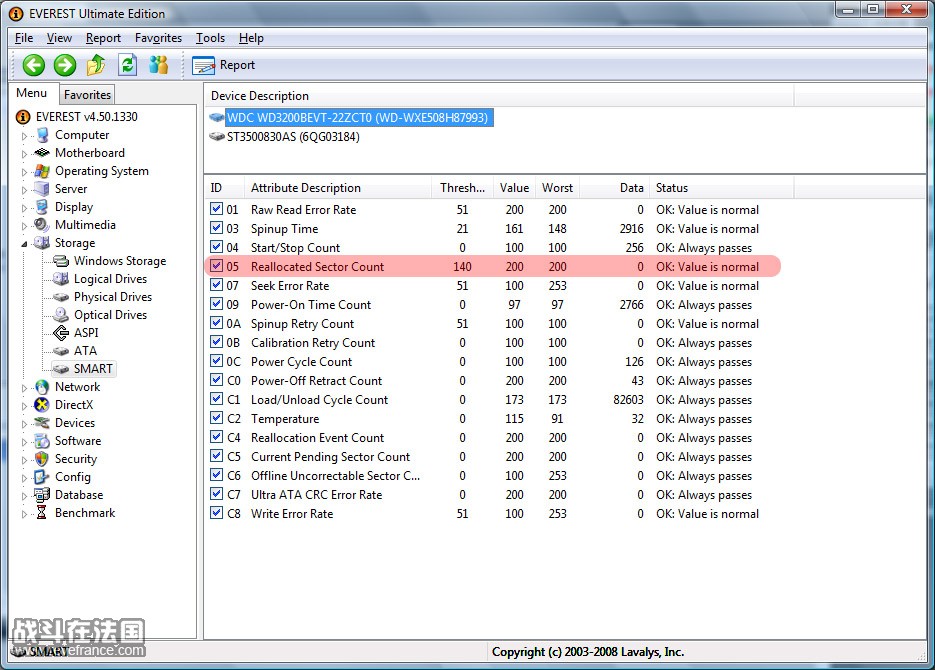
Task: Expand the Computer tree node
Action: (x=24, y=136)
